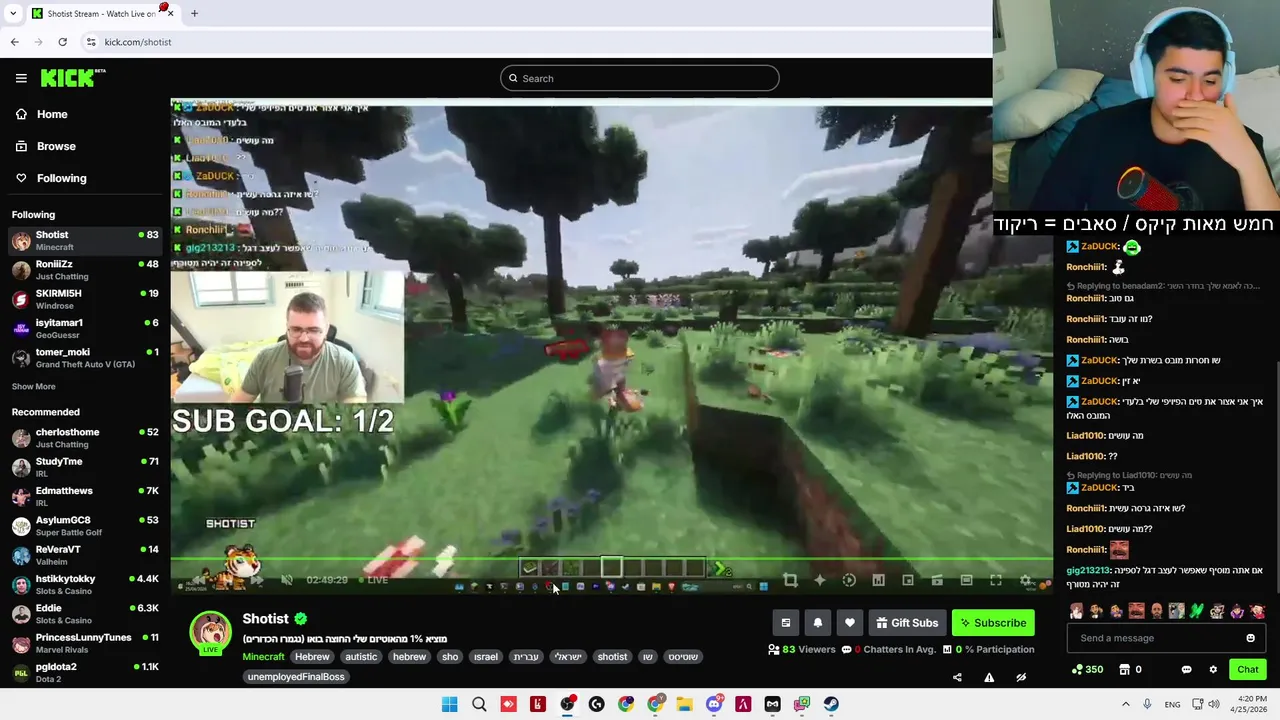
Task: Click the 350 channel points icon
Action: (x=1087, y=669)
